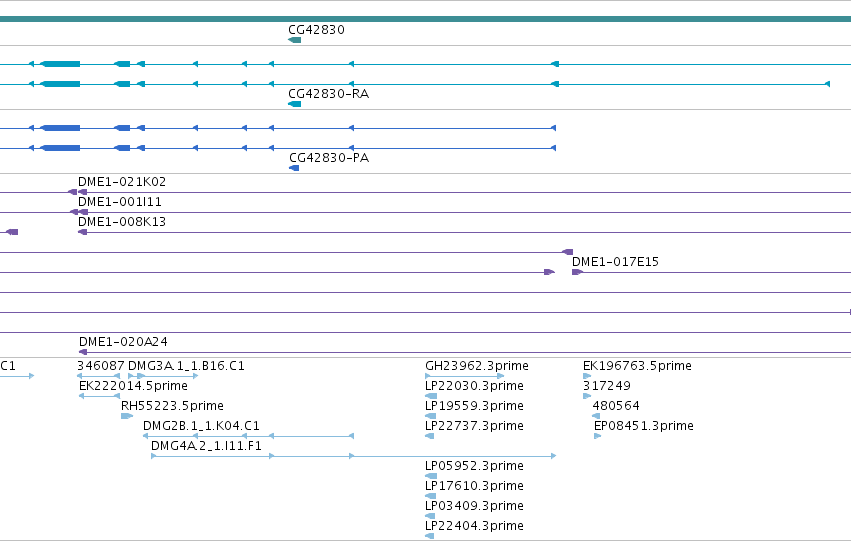Click the purple arrow of DME1-008K13
The image size is (851, 541).
(82, 232)
